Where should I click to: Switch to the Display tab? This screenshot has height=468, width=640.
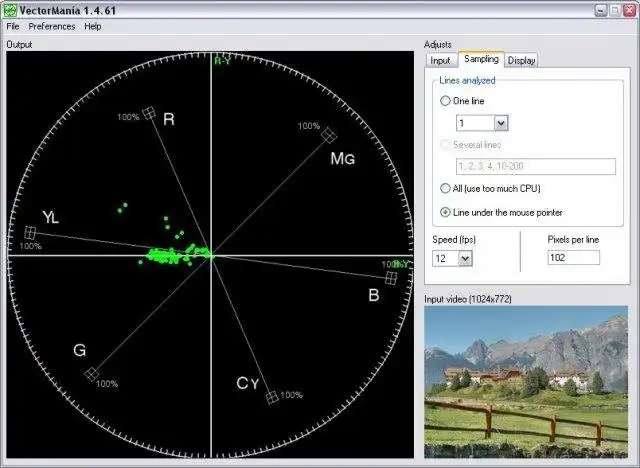521,60
